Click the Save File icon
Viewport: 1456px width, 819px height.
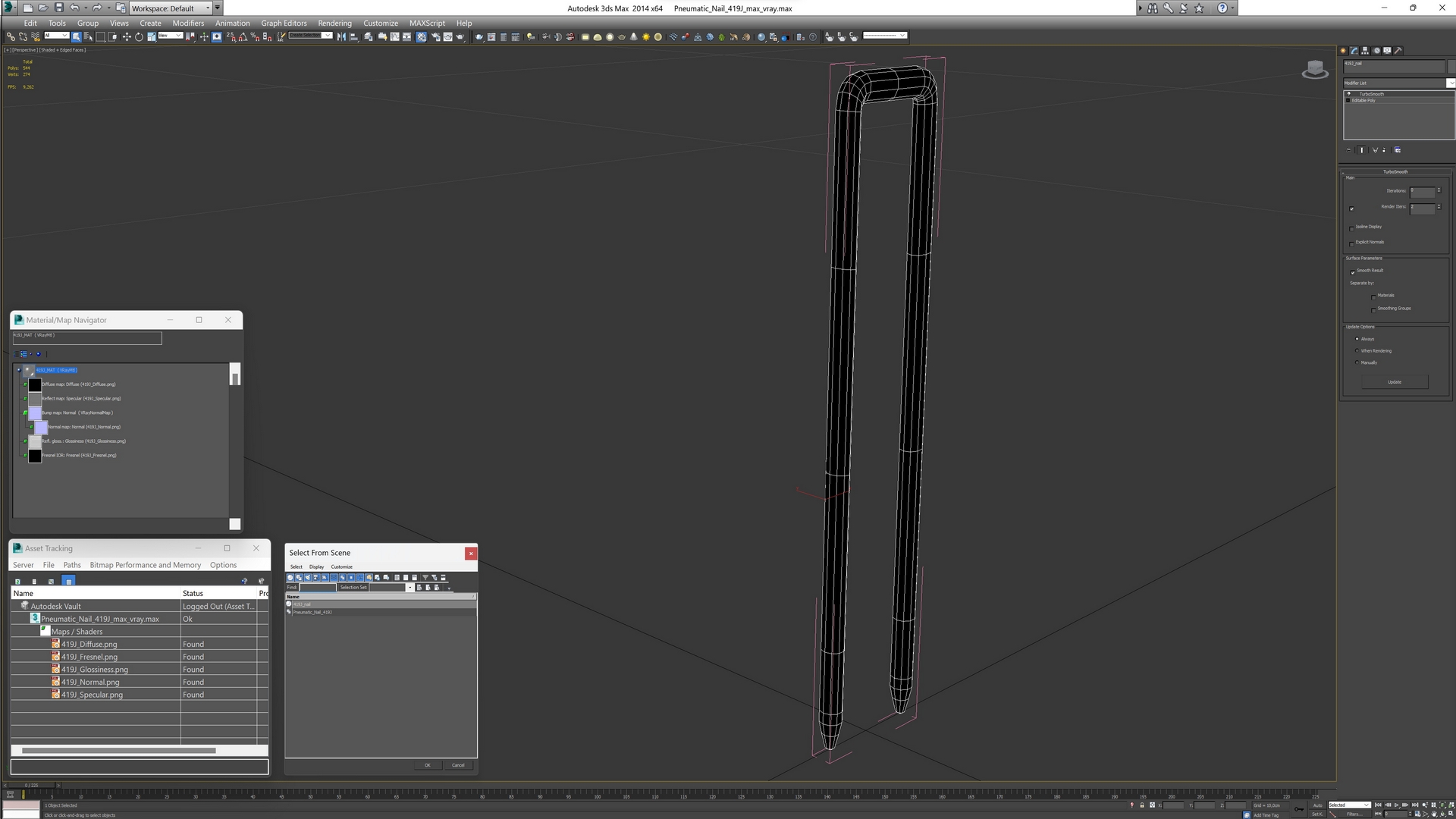[58, 8]
